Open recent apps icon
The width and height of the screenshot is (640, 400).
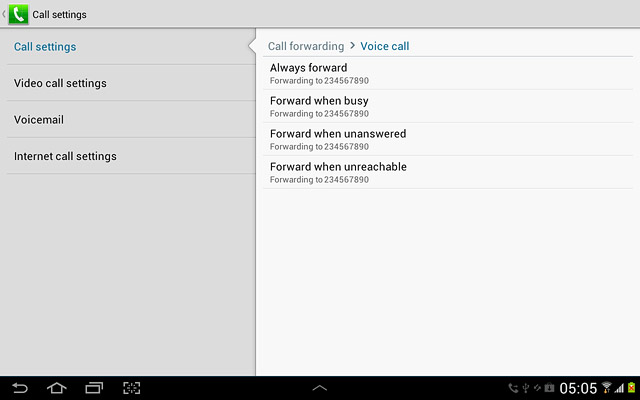click(x=94, y=388)
